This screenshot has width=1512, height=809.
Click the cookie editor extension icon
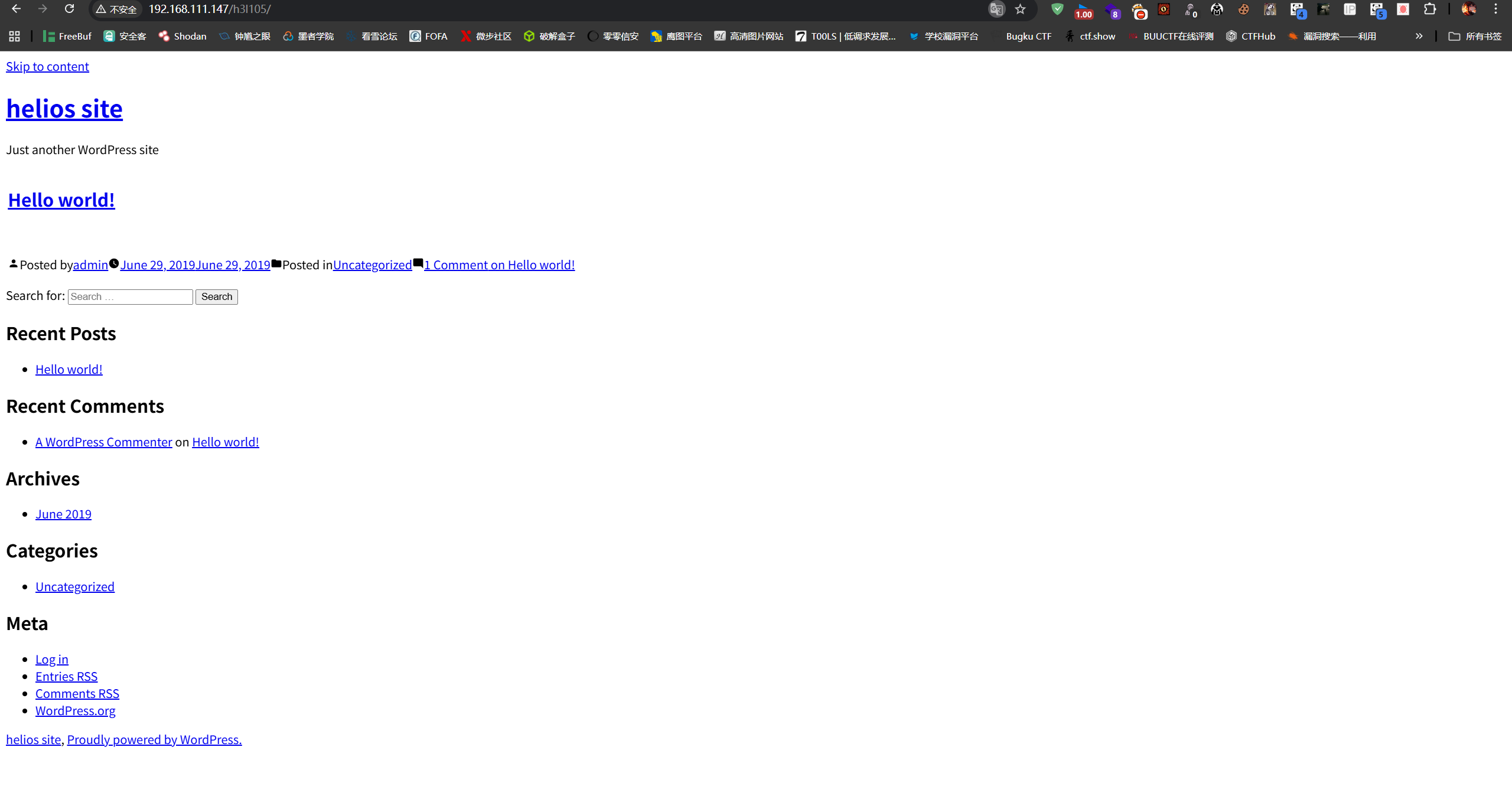click(x=1243, y=9)
